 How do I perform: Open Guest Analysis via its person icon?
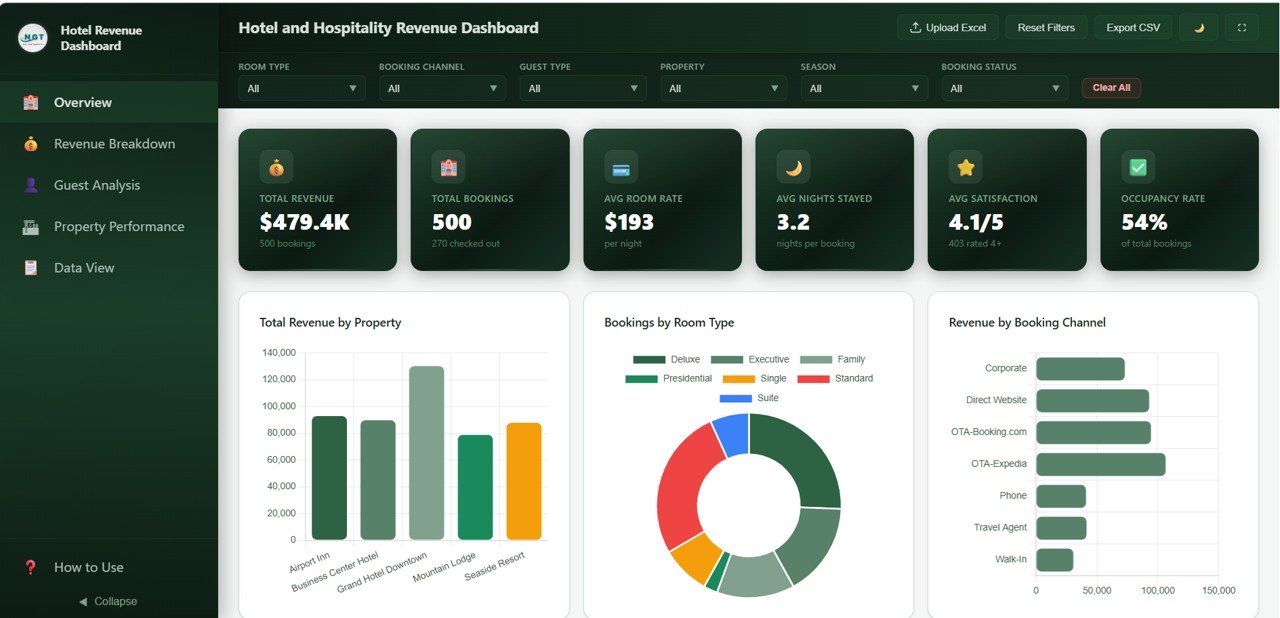coord(30,184)
